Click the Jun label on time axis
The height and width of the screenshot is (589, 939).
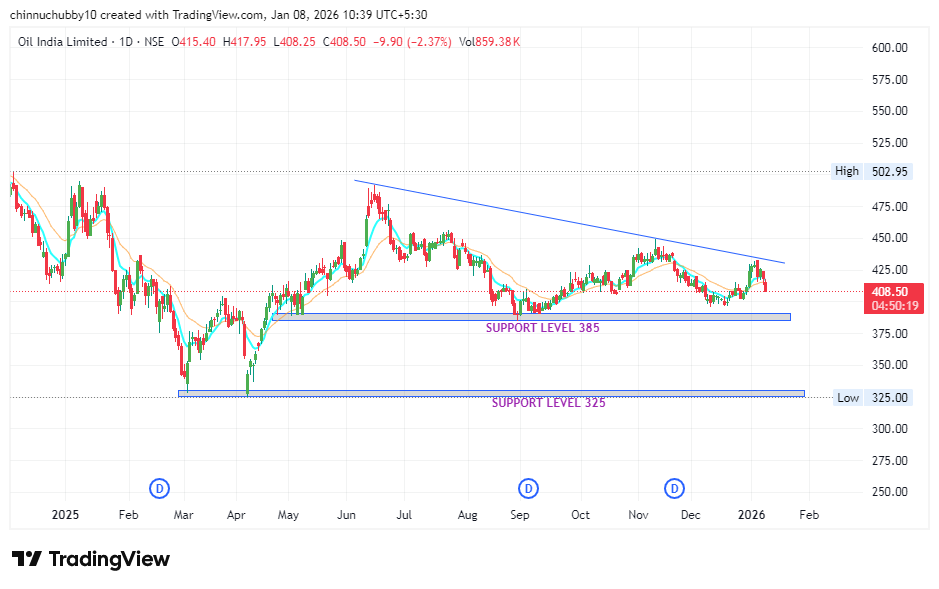click(346, 515)
